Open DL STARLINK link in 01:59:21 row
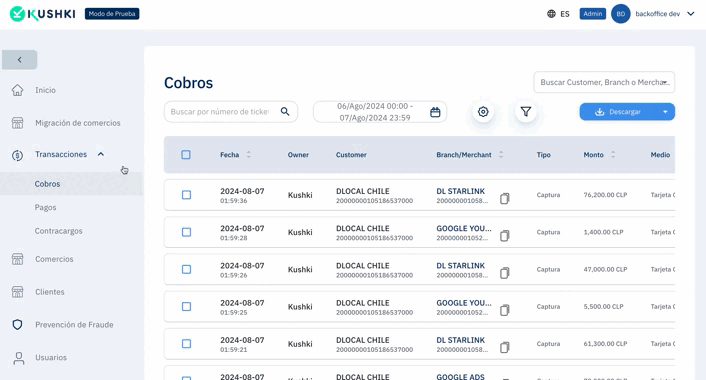This screenshot has width=706, height=380. tap(460, 340)
